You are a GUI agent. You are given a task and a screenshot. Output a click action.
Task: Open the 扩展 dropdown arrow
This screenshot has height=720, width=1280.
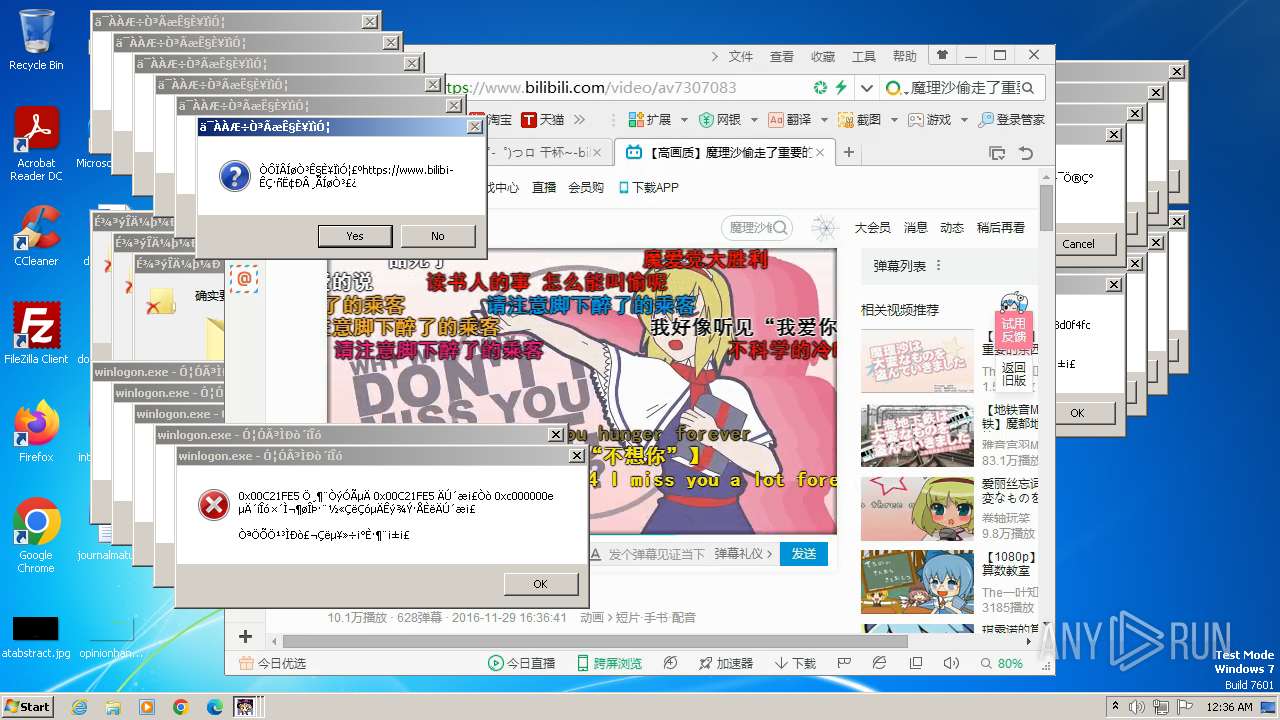point(685,120)
